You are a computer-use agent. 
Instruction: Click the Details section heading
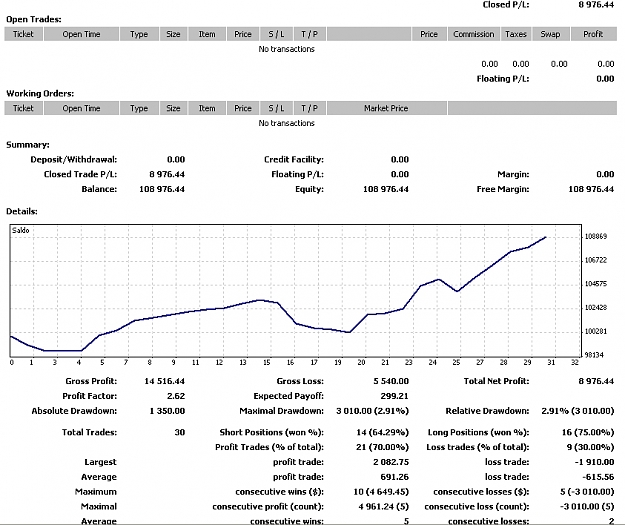pyautogui.click(x=22, y=211)
